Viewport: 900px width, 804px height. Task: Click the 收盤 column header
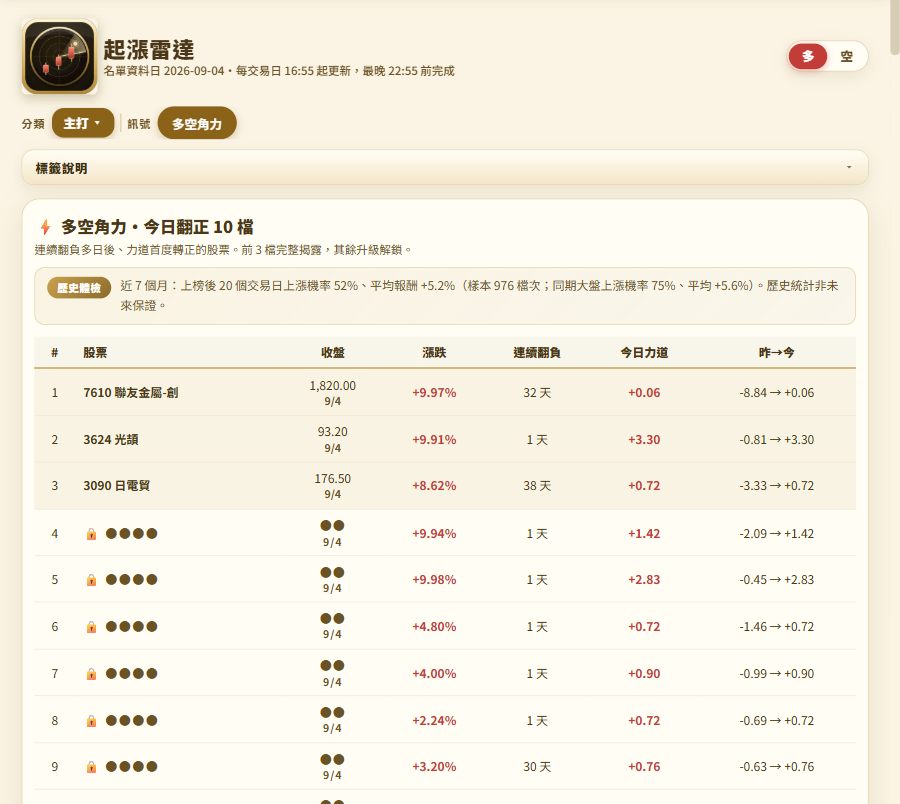click(333, 352)
